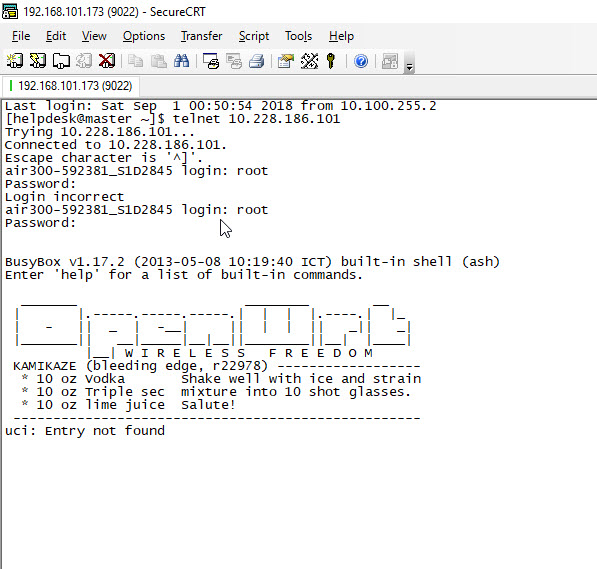597x569 pixels.
Task: Click the terminal line 'uci: Entry not found'
Action: [x=85, y=431]
